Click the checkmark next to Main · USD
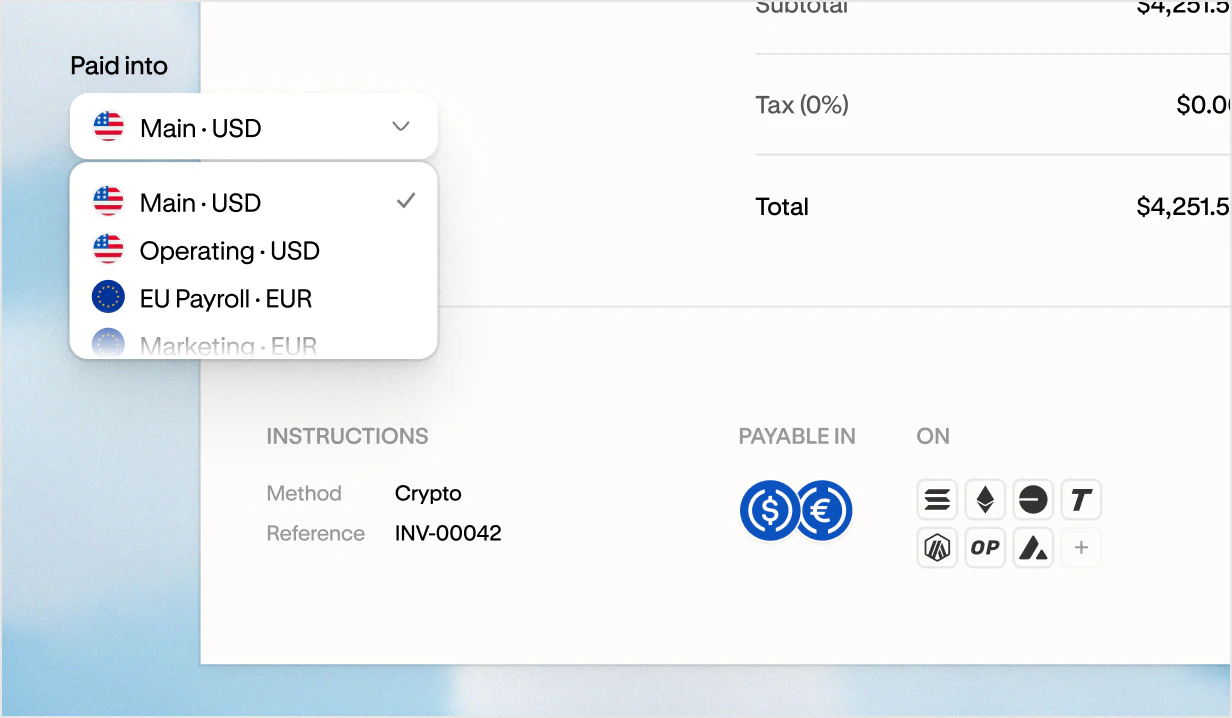Viewport: 1232px width, 718px height. (x=405, y=201)
